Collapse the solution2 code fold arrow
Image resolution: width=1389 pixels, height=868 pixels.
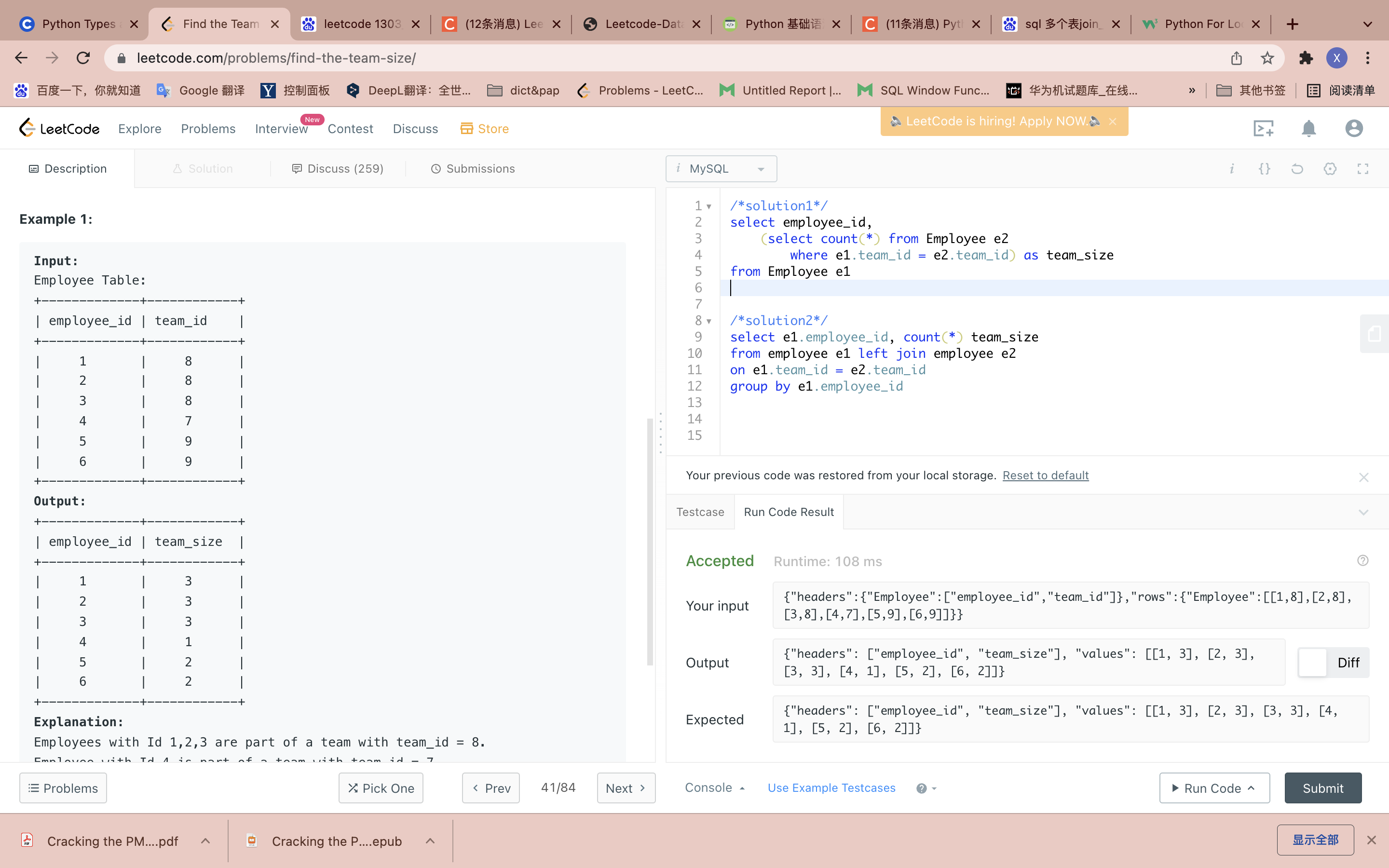tap(709, 322)
